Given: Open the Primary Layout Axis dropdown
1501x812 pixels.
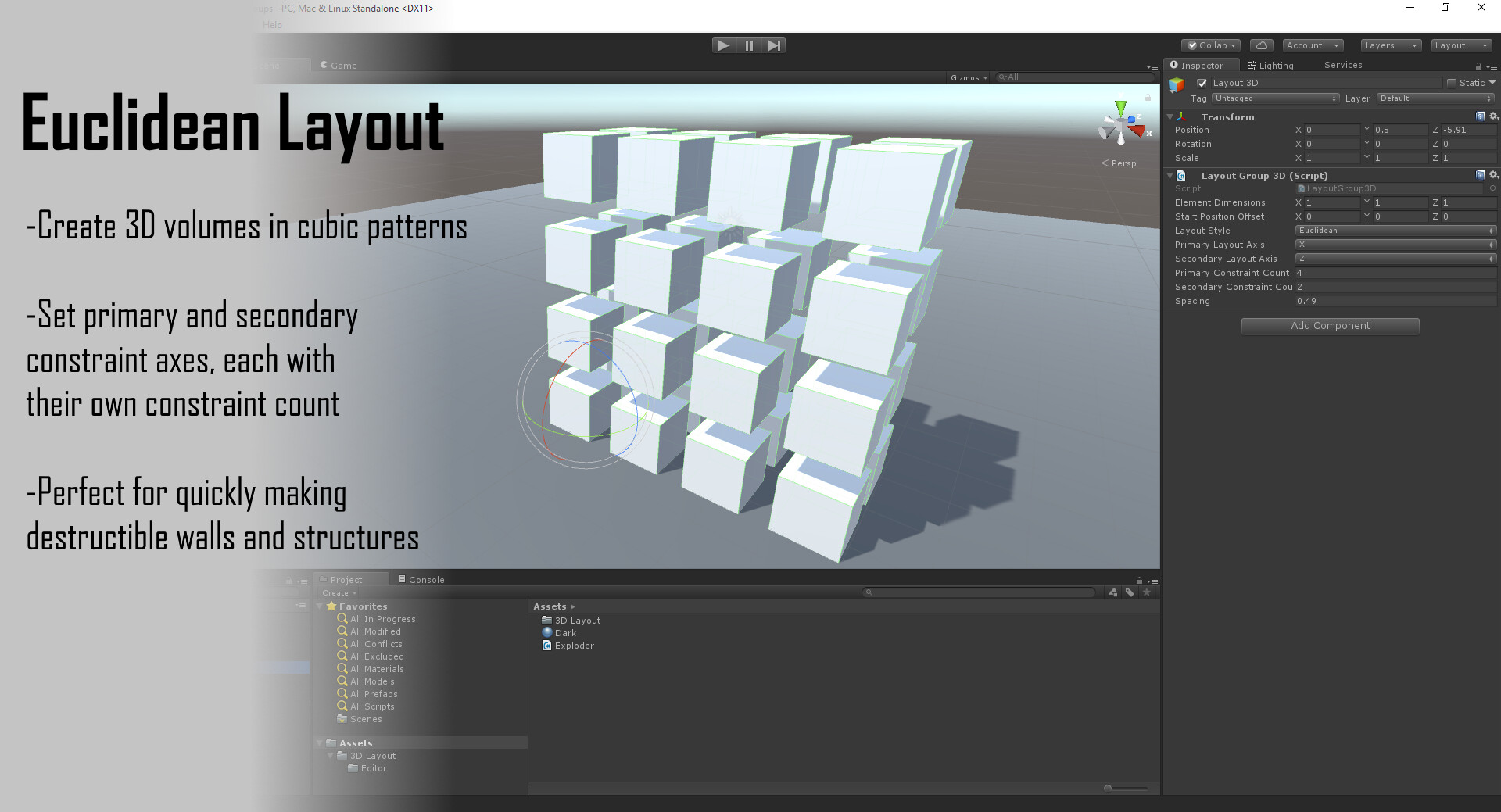Looking at the screenshot, I should pyautogui.click(x=1395, y=245).
